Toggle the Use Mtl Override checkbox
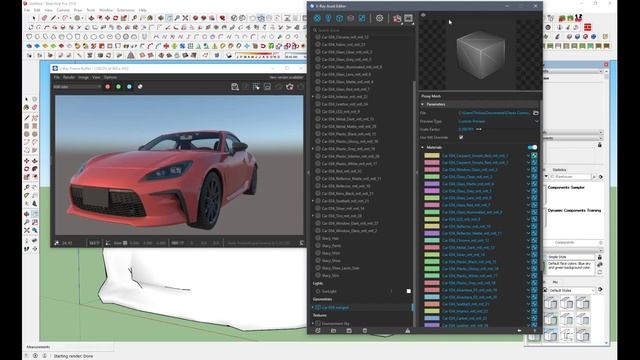Screen dimensions: 640x360 pos(461,138)
